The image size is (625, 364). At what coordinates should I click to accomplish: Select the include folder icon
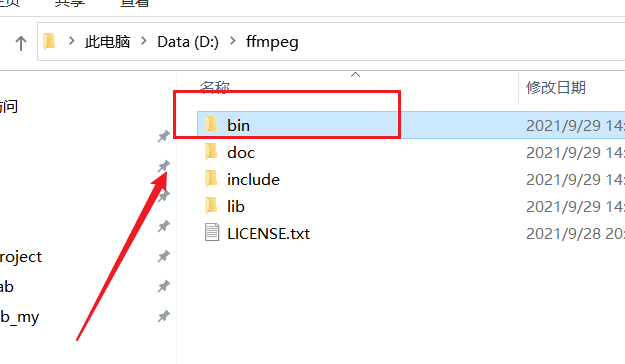(211, 178)
